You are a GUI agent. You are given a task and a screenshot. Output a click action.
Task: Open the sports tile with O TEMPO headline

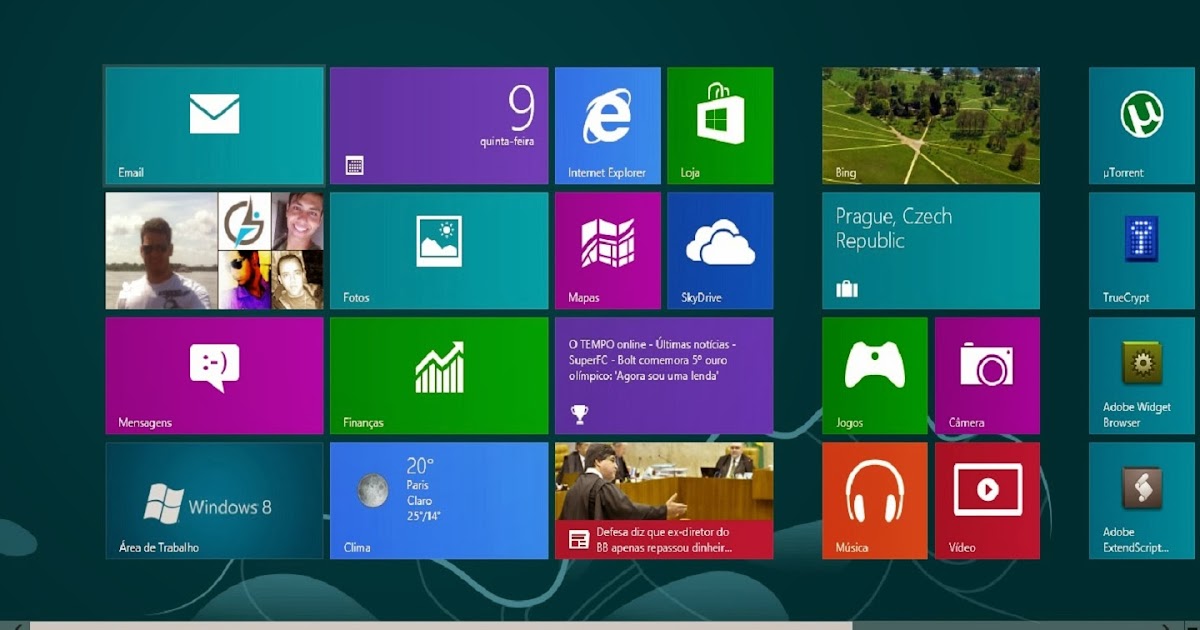[x=664, y=376]
